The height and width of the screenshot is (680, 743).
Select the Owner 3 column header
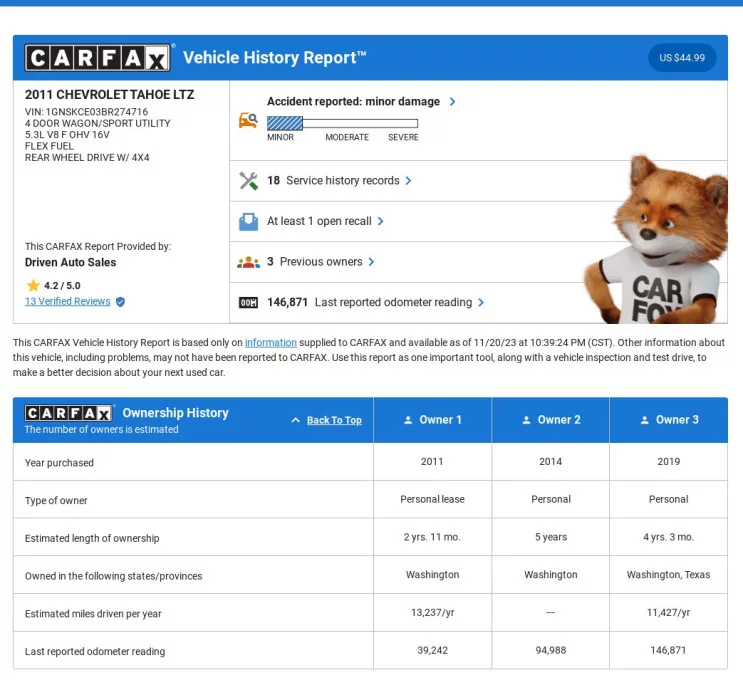(x=668, y=420)
